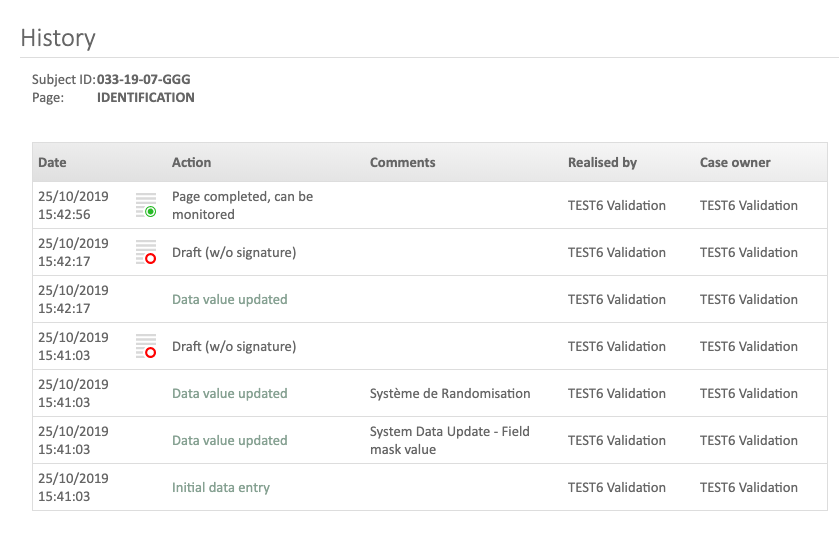This screenshot has width=839, height=551.
Task: Click the IDENTIFICATION page name
Action: [x=145, y=98]
